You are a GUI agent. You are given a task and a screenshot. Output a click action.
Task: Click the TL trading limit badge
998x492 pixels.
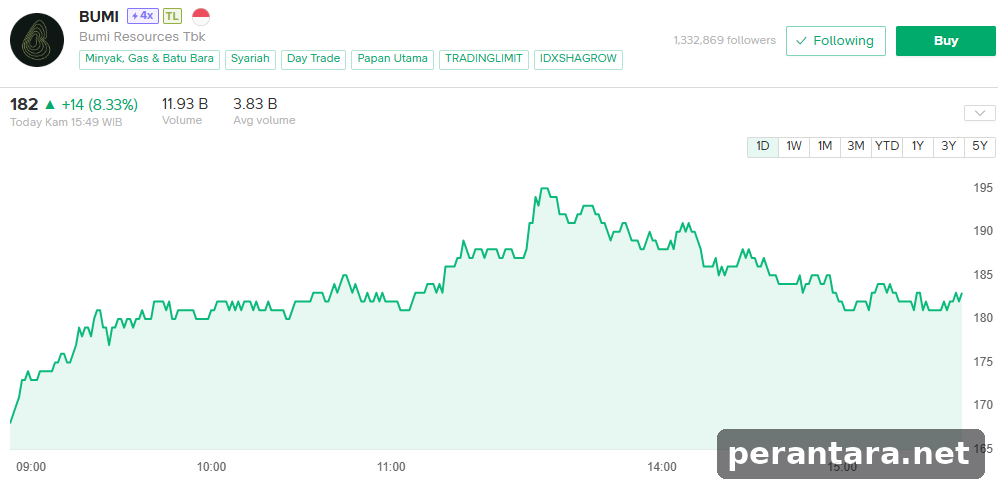(x=172, y=16)
